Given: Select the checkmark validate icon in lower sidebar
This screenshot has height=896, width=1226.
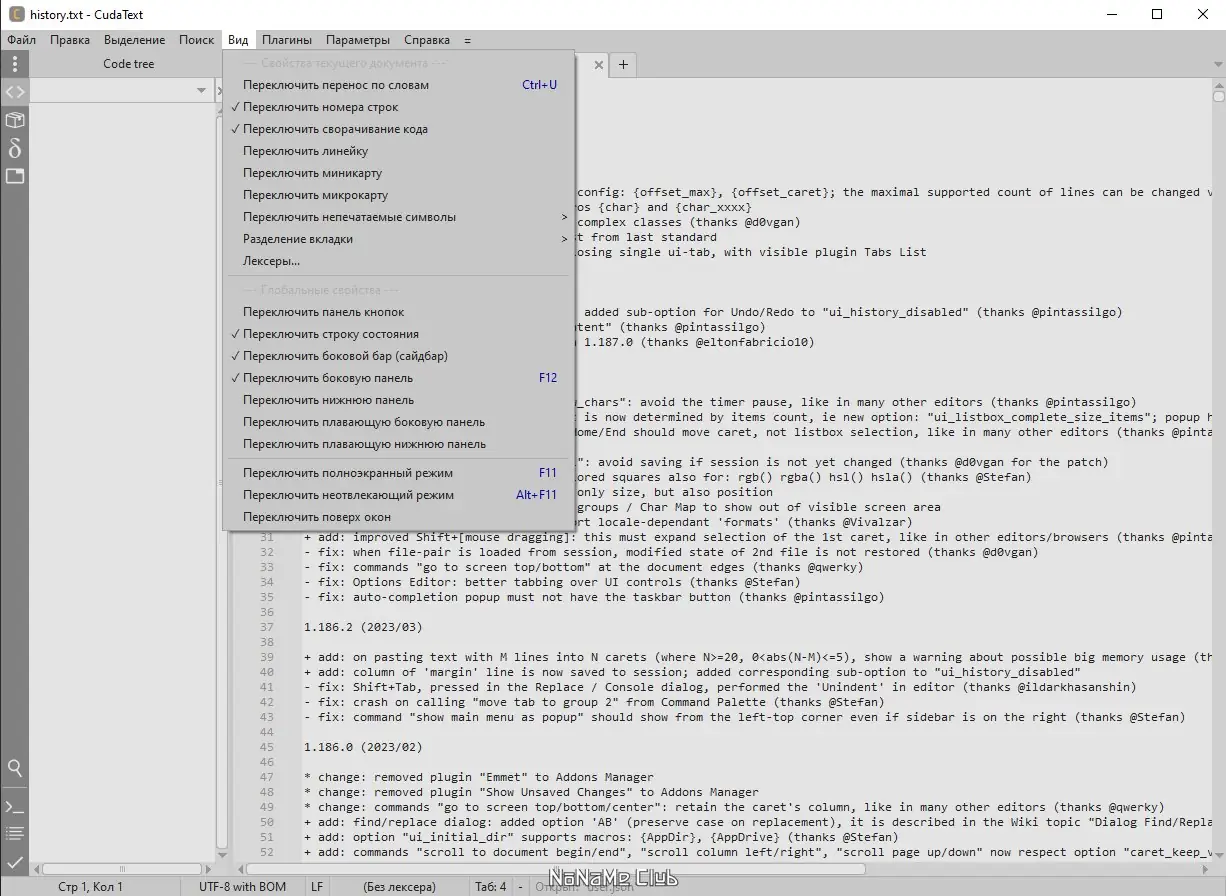Looking at the screenshot, I should point(15,860).
